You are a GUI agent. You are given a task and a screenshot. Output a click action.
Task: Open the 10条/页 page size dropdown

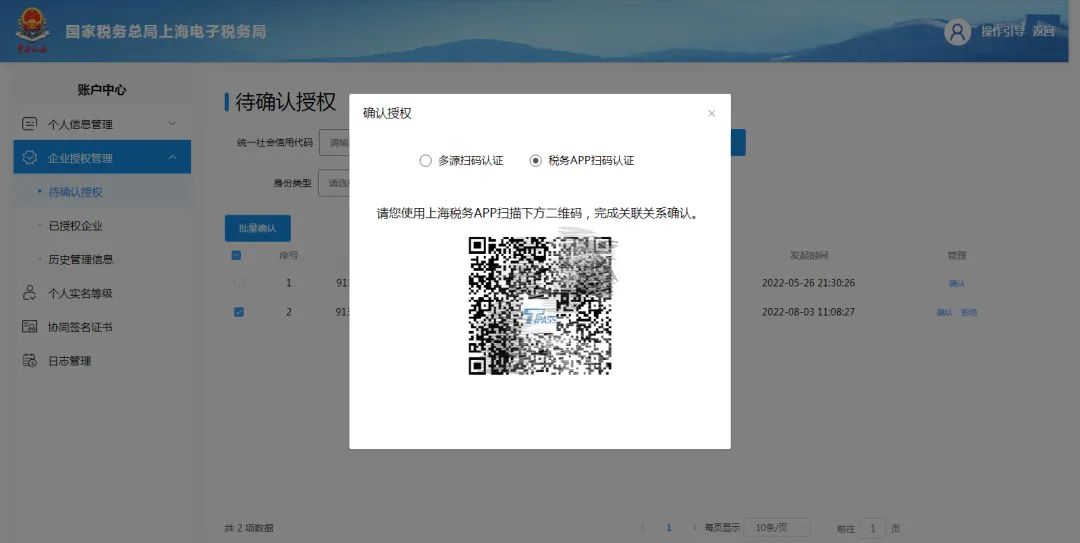point(778,528)
